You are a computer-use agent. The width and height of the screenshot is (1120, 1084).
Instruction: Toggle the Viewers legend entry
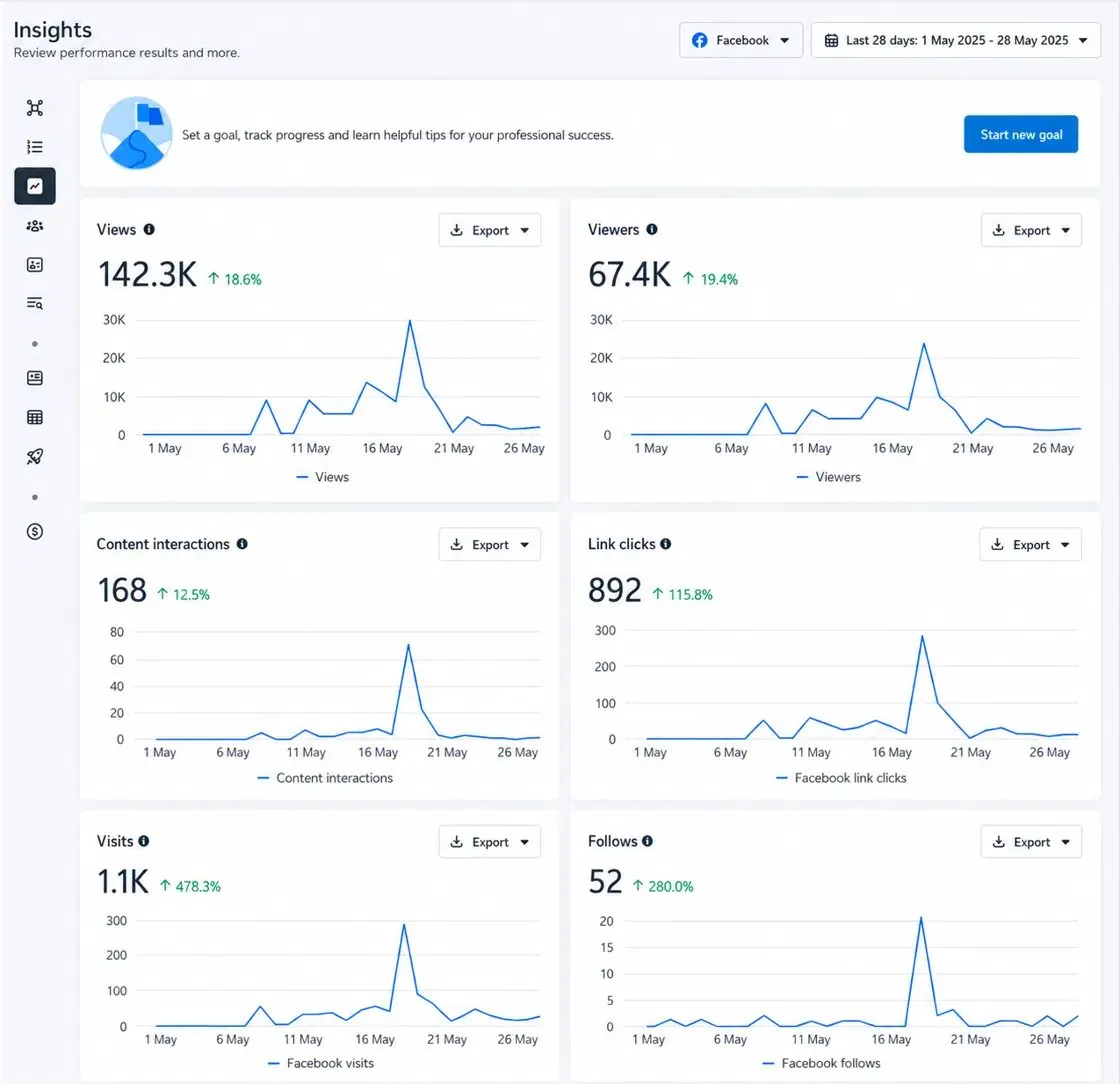(x=828, y=477)
